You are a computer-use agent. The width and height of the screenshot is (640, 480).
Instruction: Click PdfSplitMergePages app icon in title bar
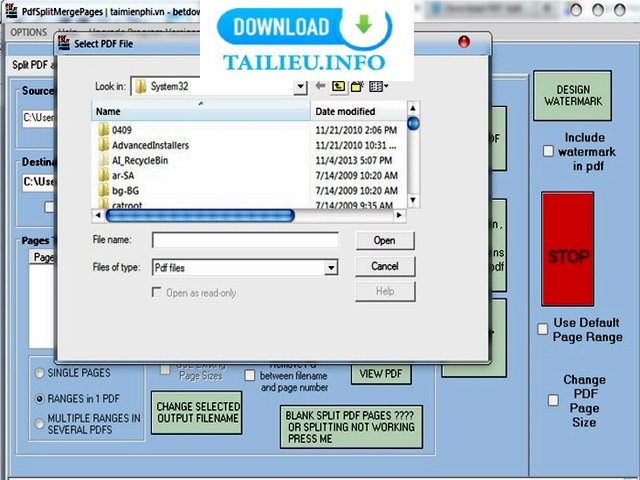tap(11, 10)
